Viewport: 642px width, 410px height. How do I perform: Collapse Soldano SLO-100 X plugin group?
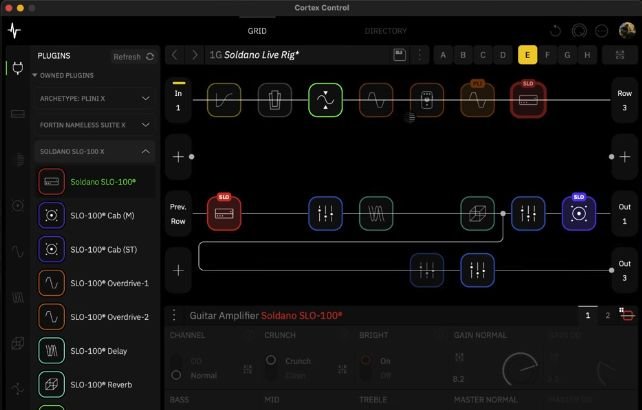[95, 152]
